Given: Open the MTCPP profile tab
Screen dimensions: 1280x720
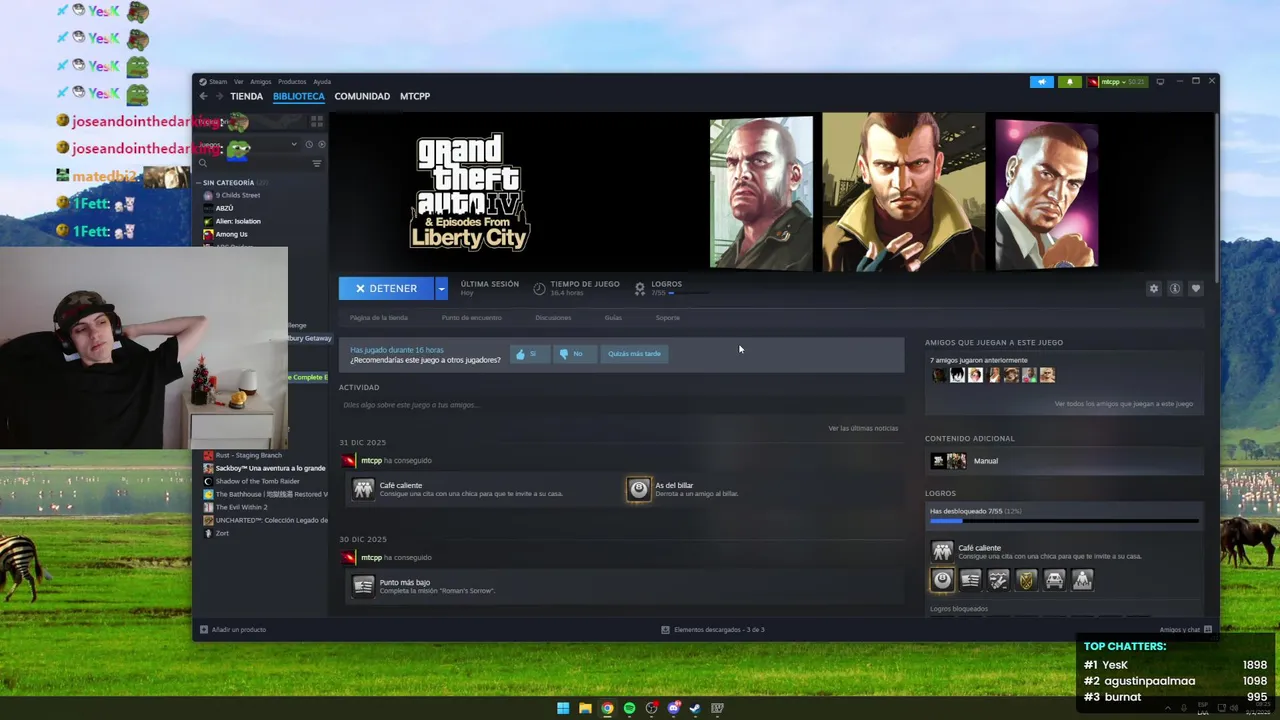Looking at the screenshot, I should pyautogui.click(x=415, y=96).
